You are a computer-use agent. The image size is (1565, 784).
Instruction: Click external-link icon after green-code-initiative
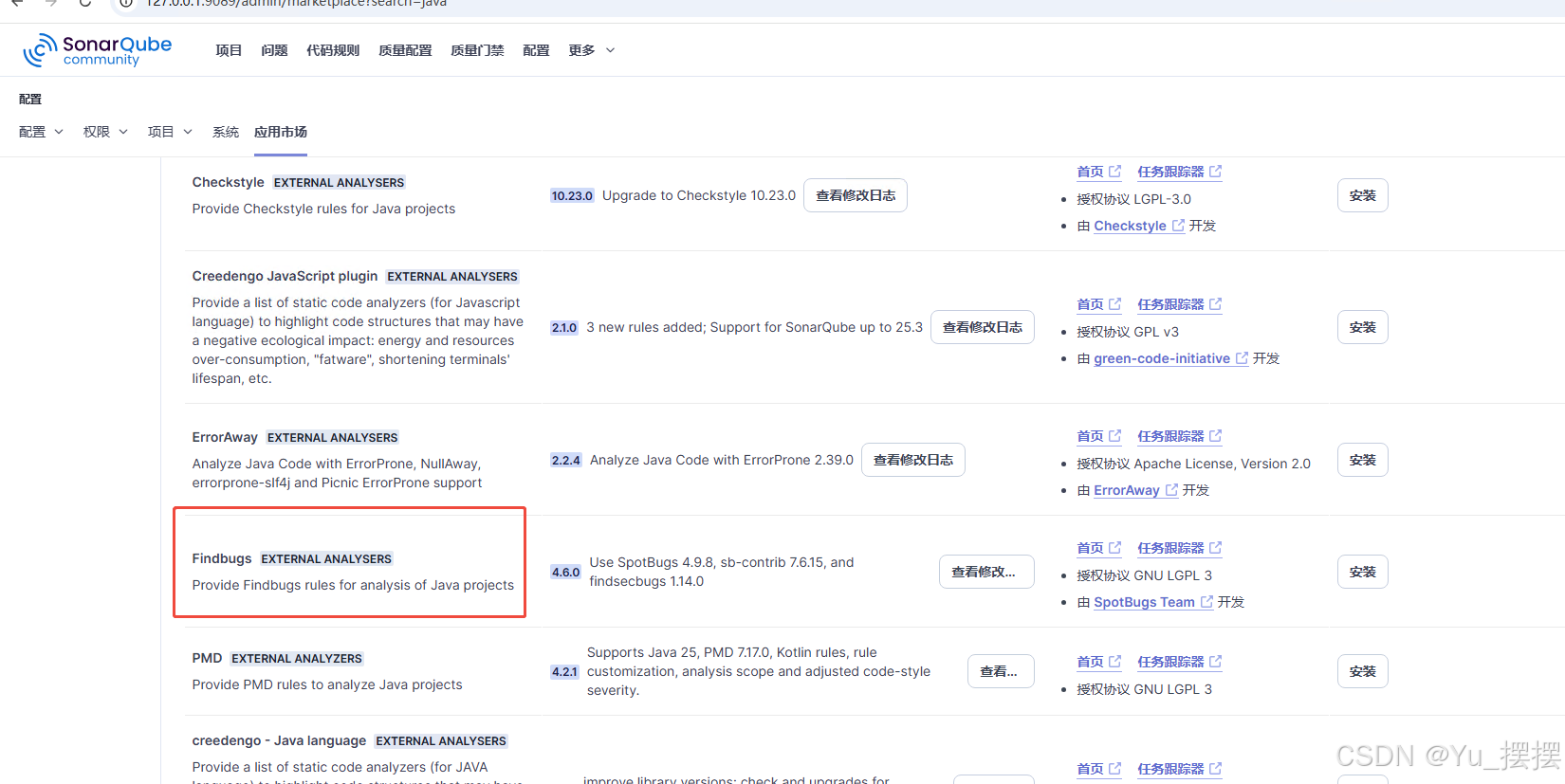pyautogui.click(x=1243, y=358)
